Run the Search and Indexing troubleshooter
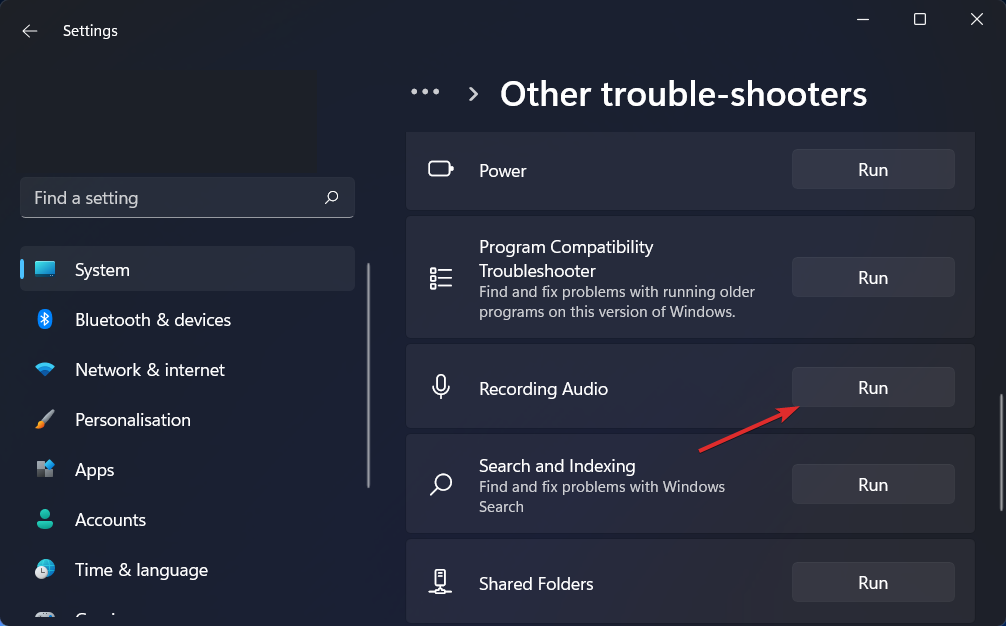1006x626 pixels. [873, 485]
